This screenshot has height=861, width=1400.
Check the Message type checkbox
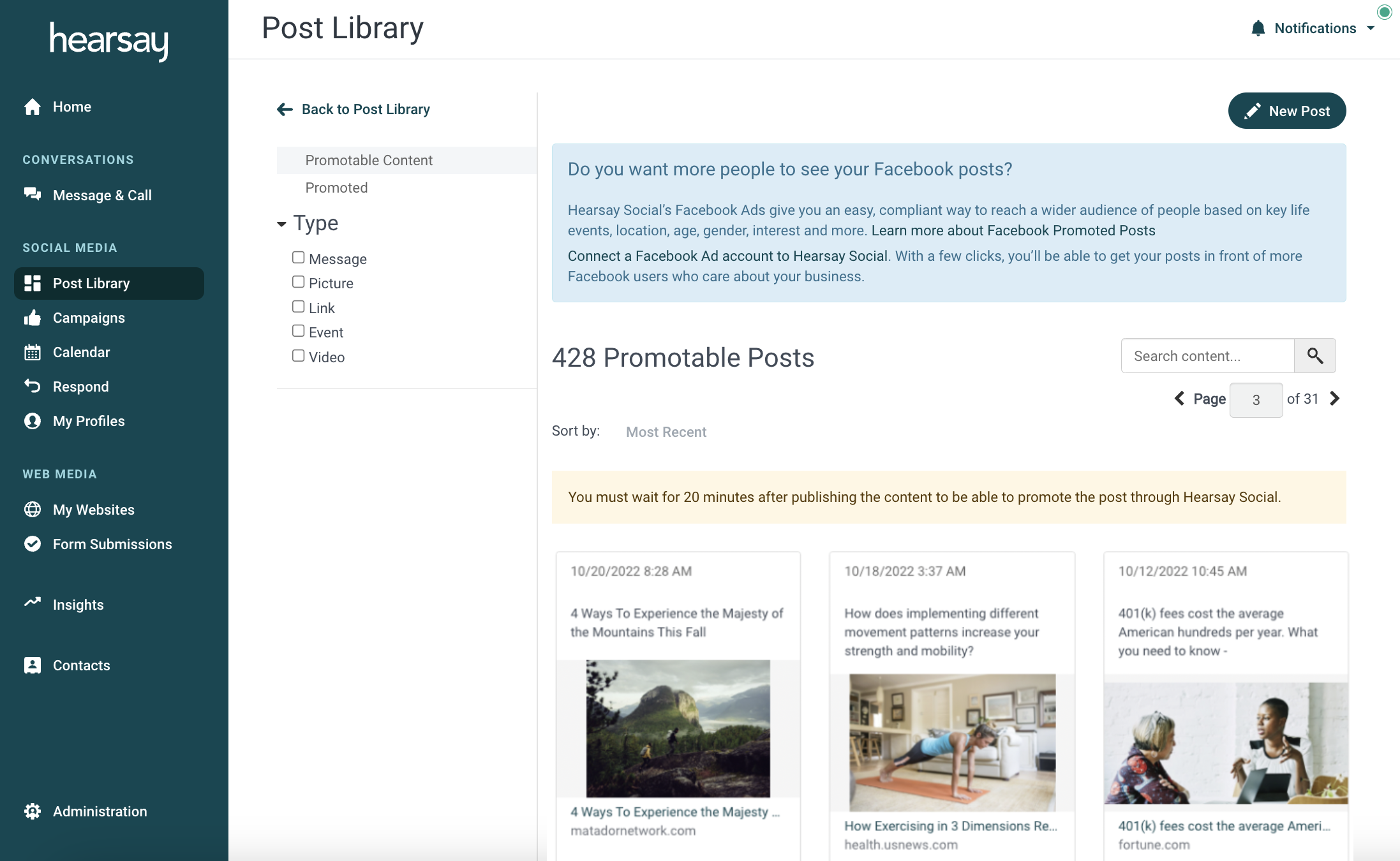298,258
